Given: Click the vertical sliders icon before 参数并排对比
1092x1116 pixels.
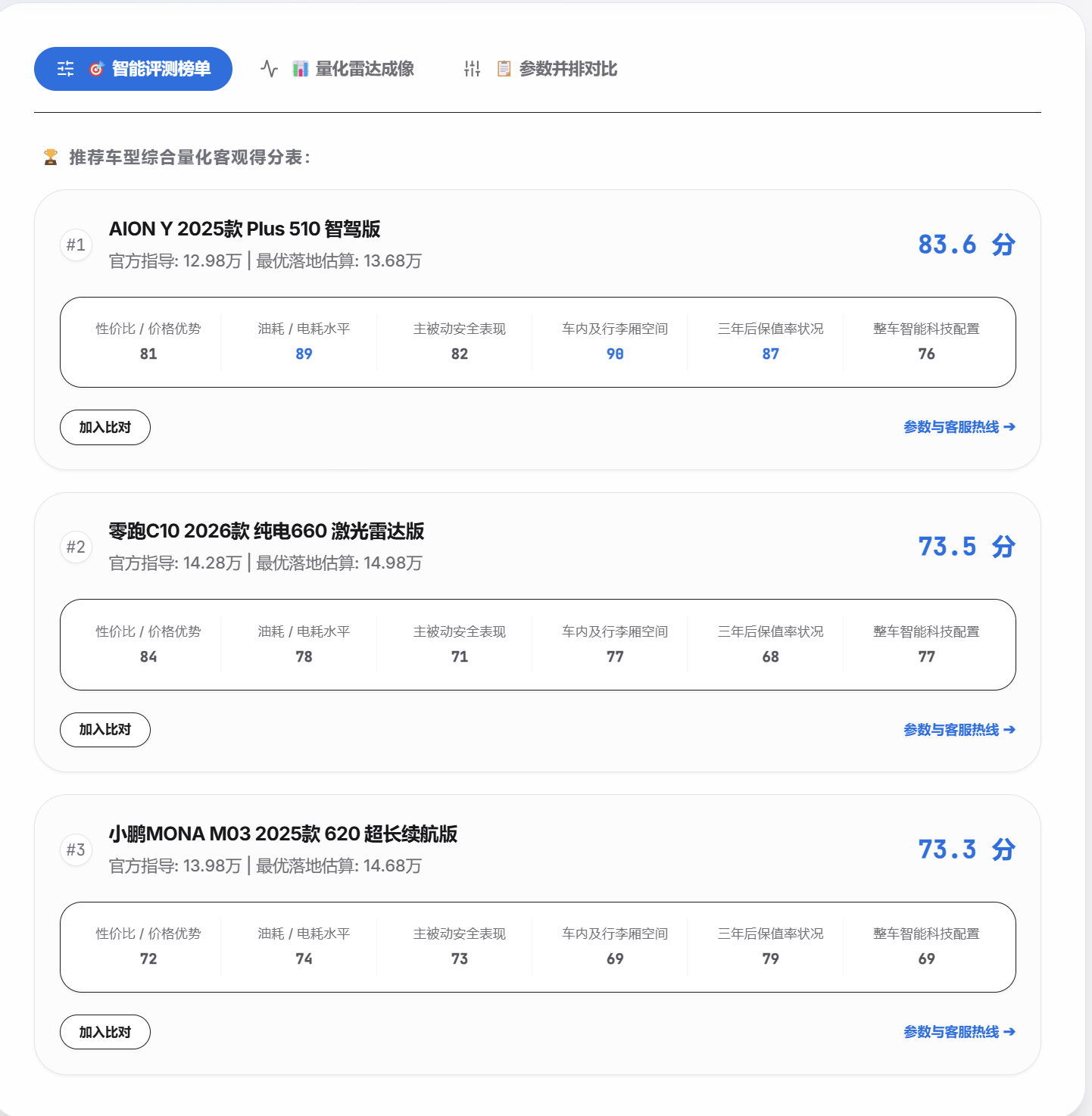Looking at the screenshot, I should pyautogui.click(x=473, y=69).
